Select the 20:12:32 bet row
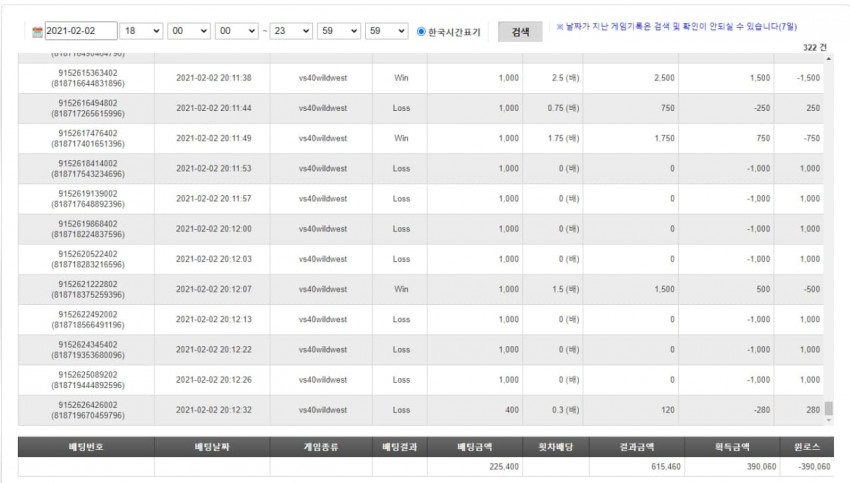The image size is (850, 483). pos(421,410)
